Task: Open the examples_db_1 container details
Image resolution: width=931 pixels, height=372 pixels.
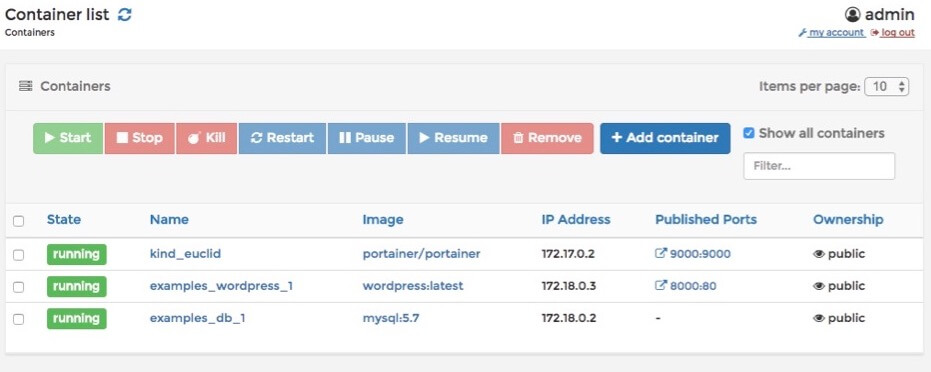Action: 198,318
